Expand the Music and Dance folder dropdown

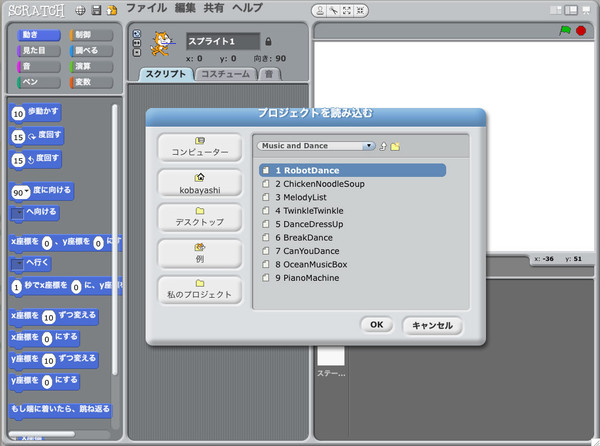369,146
